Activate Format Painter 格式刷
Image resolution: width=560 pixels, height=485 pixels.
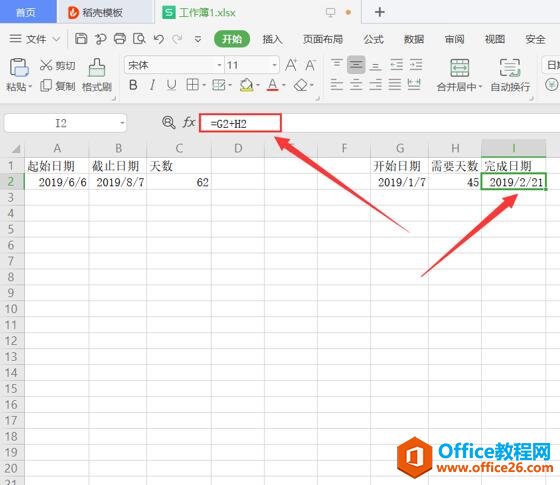point(97,75)
